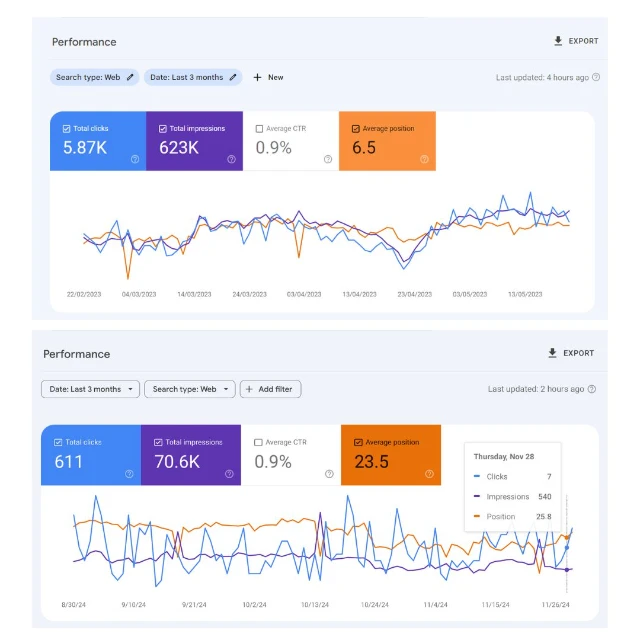This screenshot has height=640, width=640.
Task: Click the help icon next to 'Last updated: 2 hours ago'
Action: click(592, 389)
